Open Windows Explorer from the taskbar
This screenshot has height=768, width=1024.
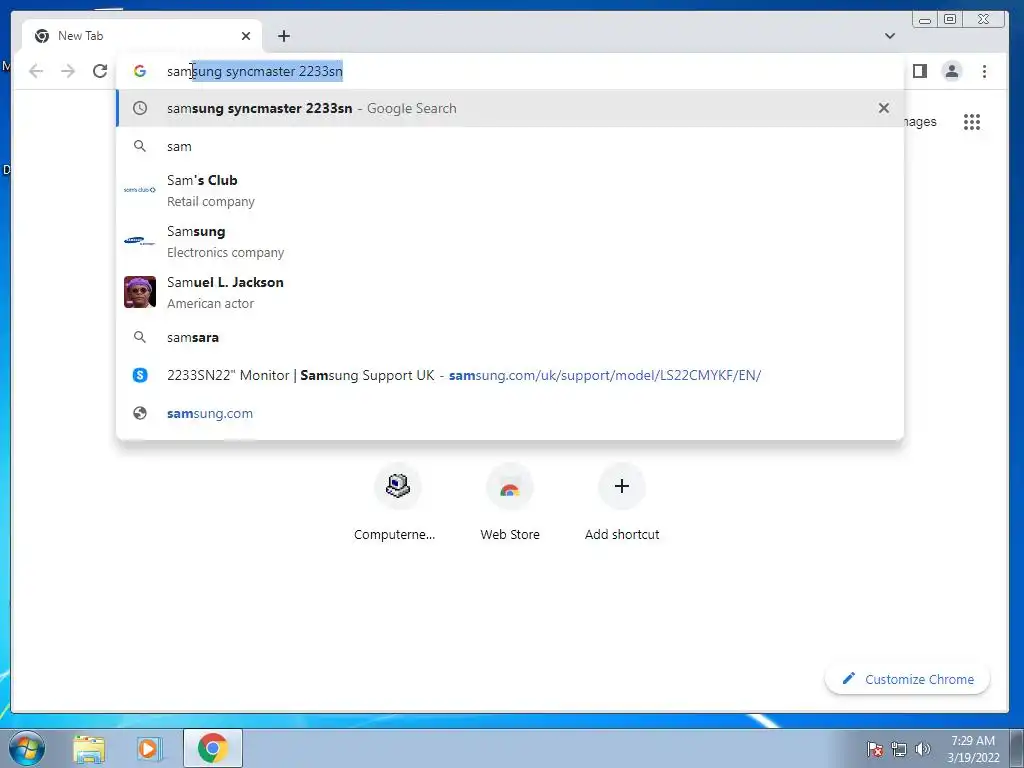click(89, 748)
